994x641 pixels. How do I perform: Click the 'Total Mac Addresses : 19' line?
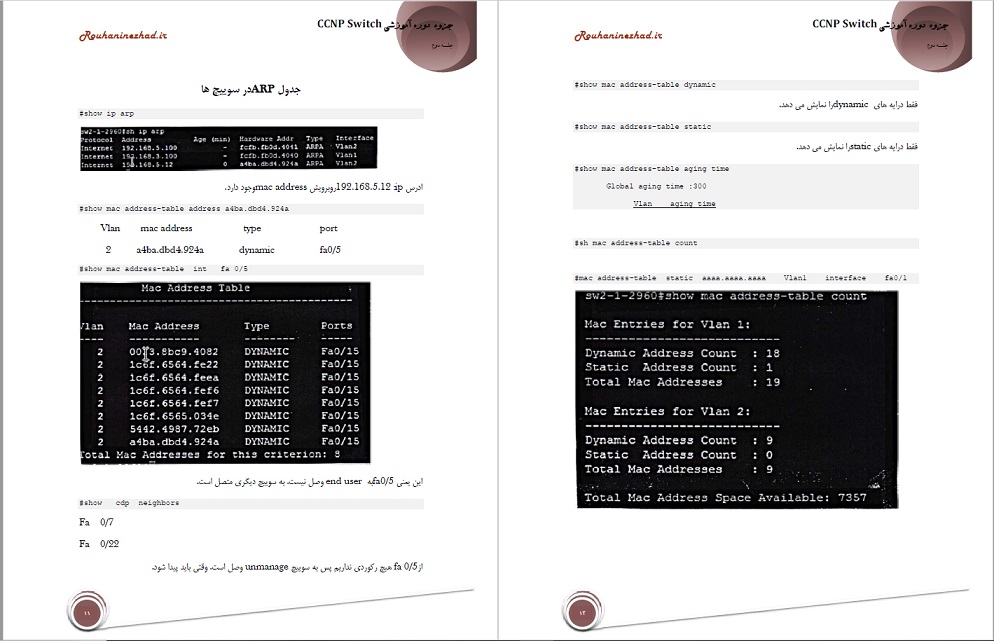682,382
